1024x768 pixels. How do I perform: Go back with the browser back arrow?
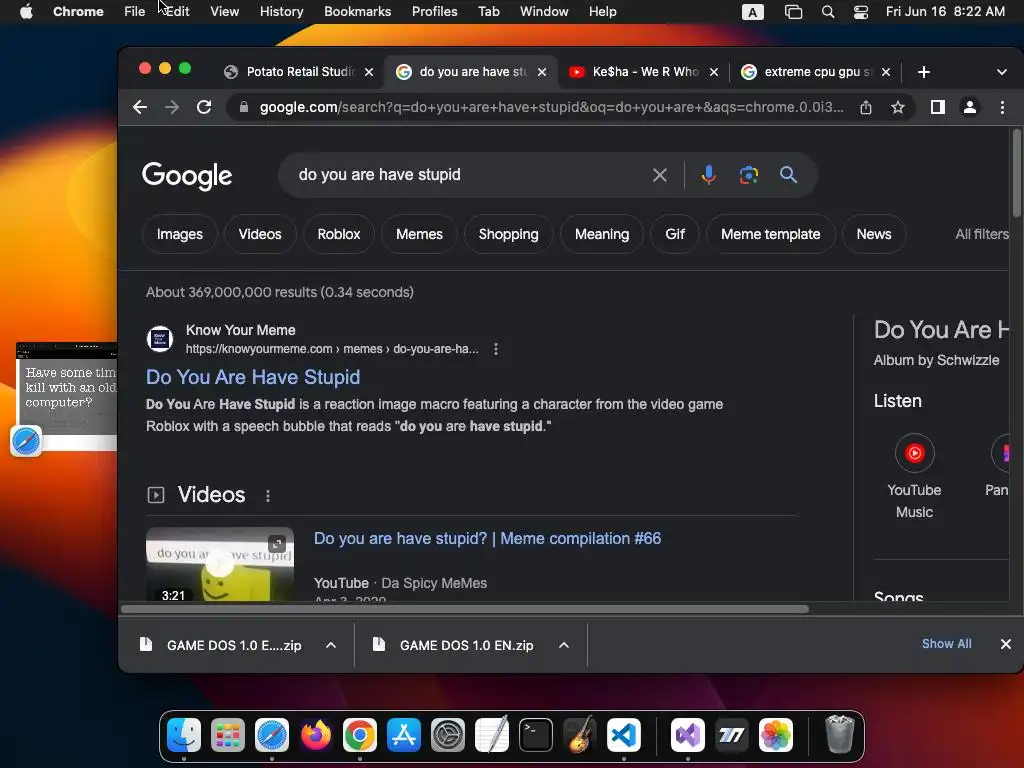click(140, 107)
